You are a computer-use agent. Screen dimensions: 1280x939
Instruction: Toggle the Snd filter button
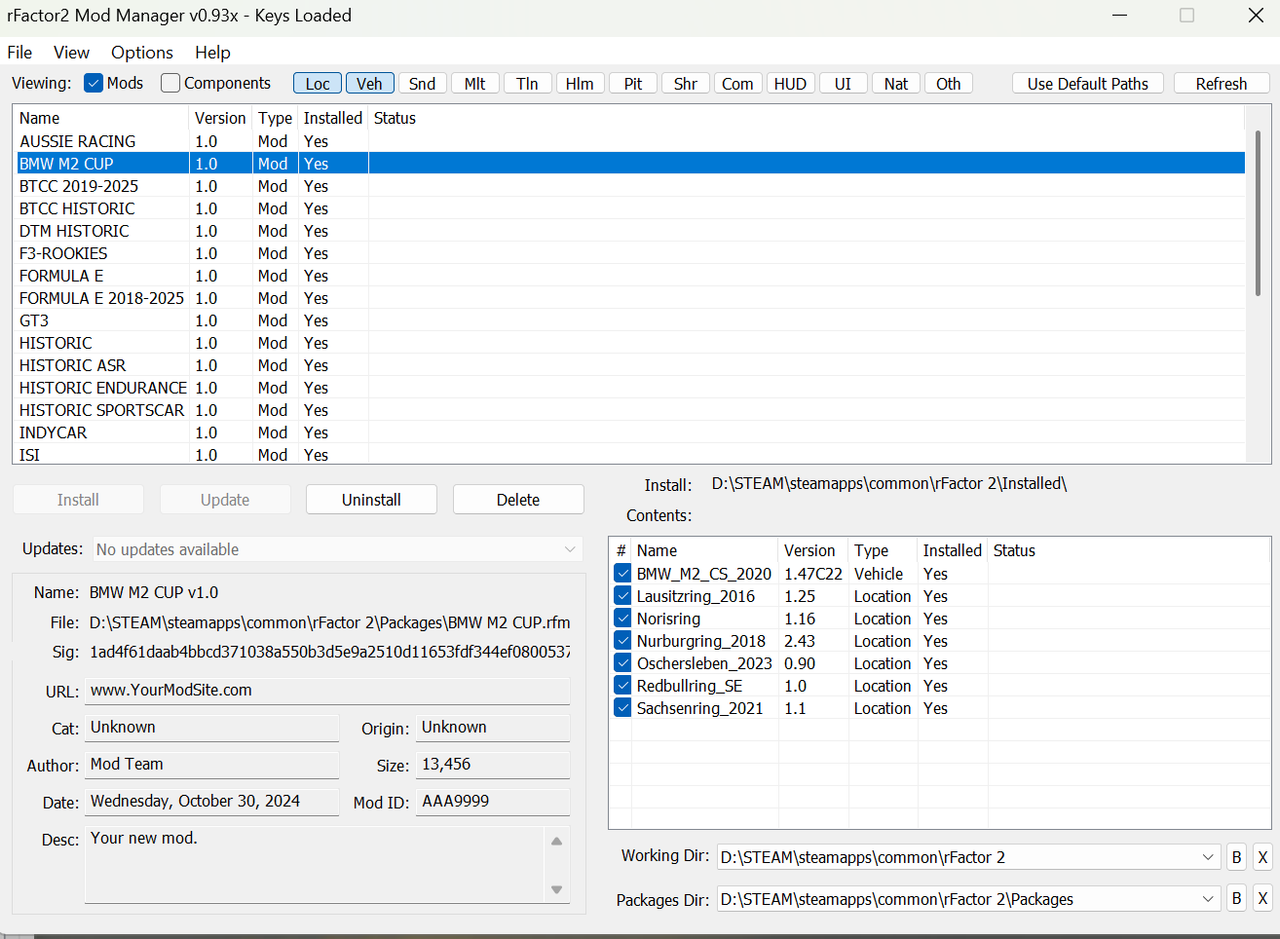click(422, 83)
